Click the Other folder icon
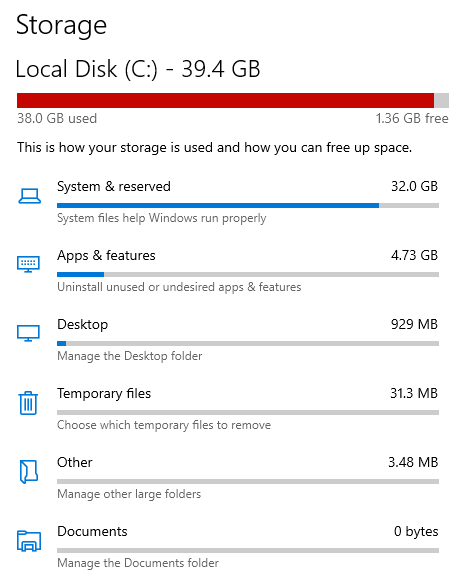Image resolution: width=459 pixels, height=580 pixels. click(29, 471)
